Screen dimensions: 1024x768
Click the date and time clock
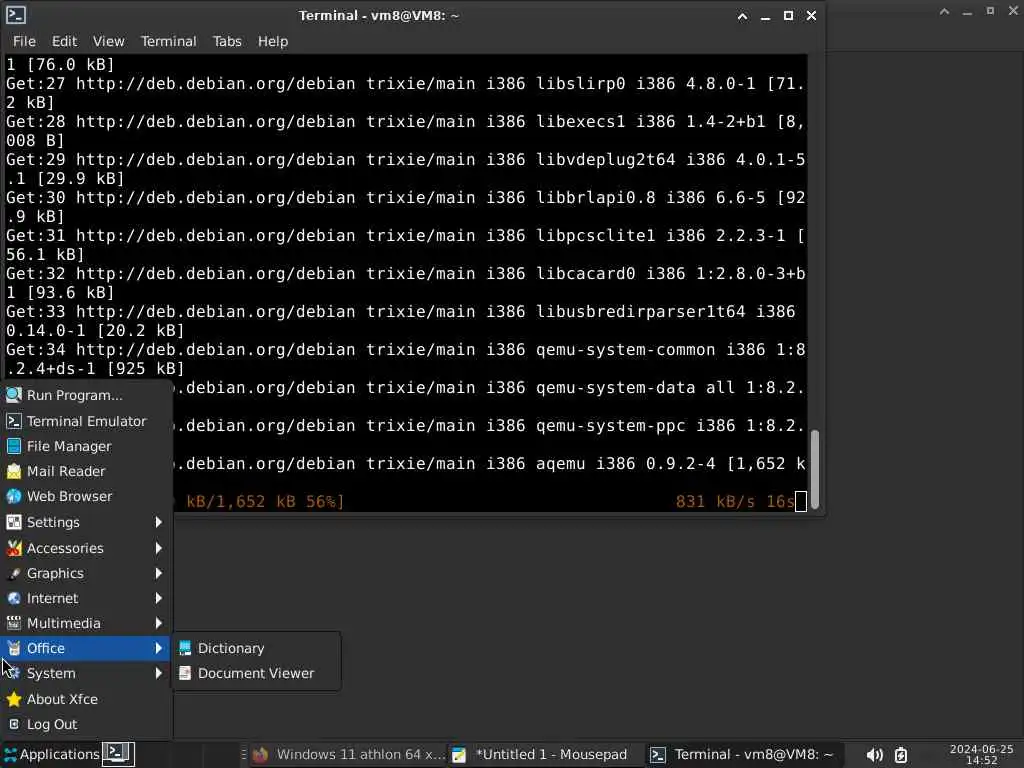(x=981, y=754)
